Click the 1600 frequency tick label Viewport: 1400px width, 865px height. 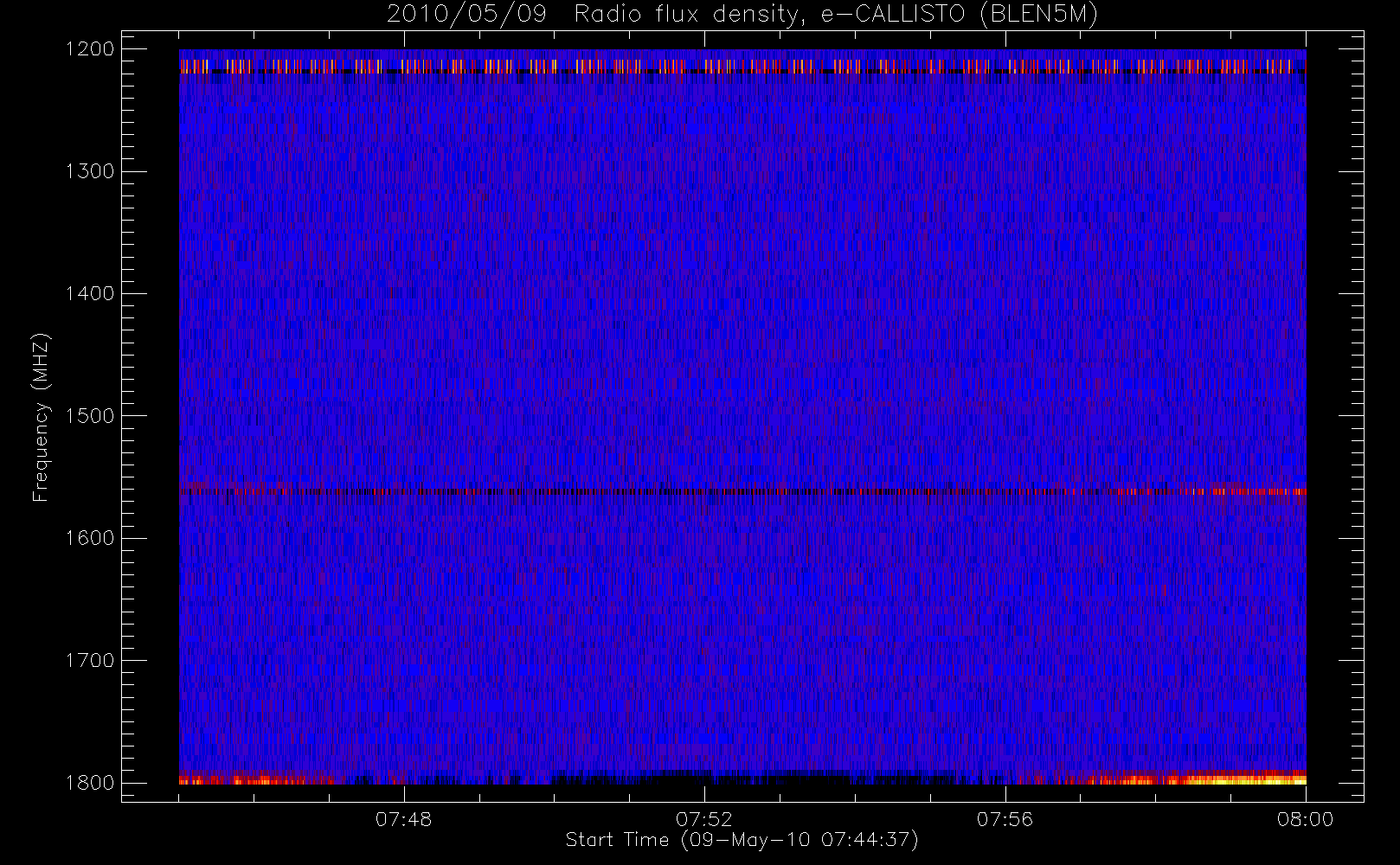pos(90,538)
